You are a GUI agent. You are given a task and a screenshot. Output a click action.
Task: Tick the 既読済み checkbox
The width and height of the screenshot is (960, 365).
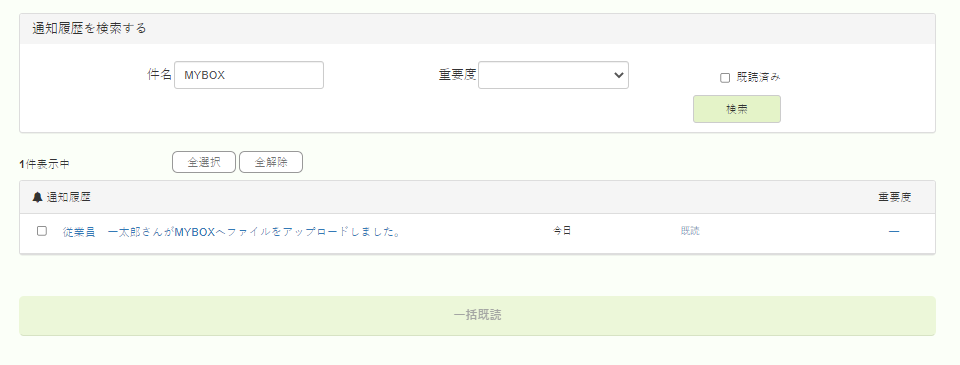(725, 78)
